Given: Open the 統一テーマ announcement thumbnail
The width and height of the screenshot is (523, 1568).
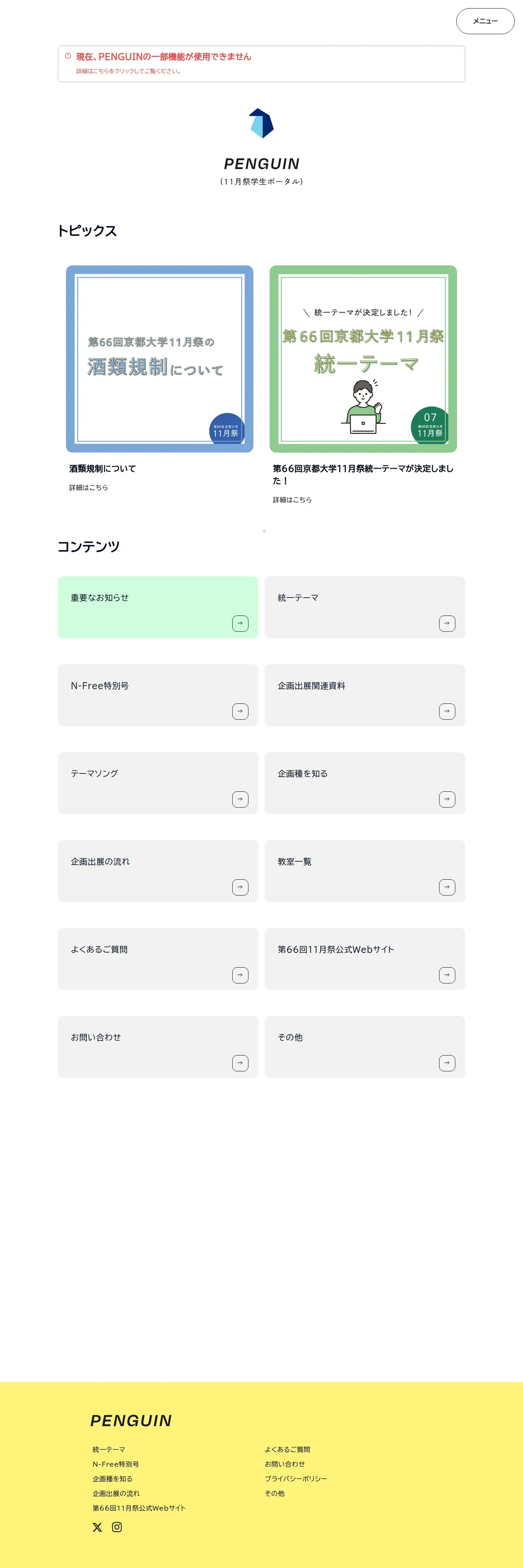Looking at the screenshot, I should [x=363, y=359].
